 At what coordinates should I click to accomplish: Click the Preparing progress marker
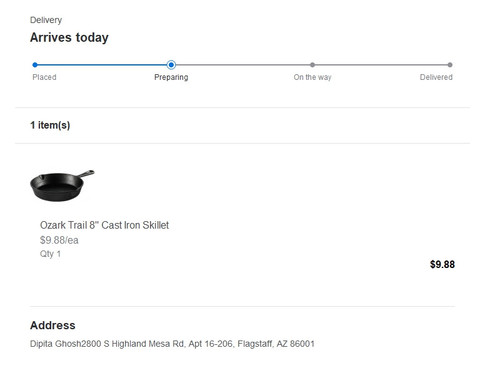171,65
